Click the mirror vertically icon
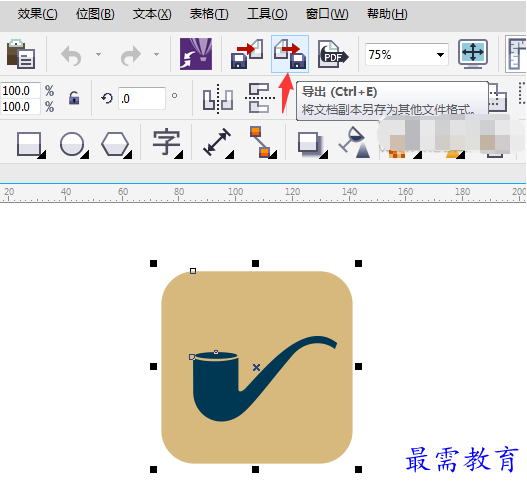Image resolution: width=527 pixels, height=491 pixels. click(x=259, y=98)
